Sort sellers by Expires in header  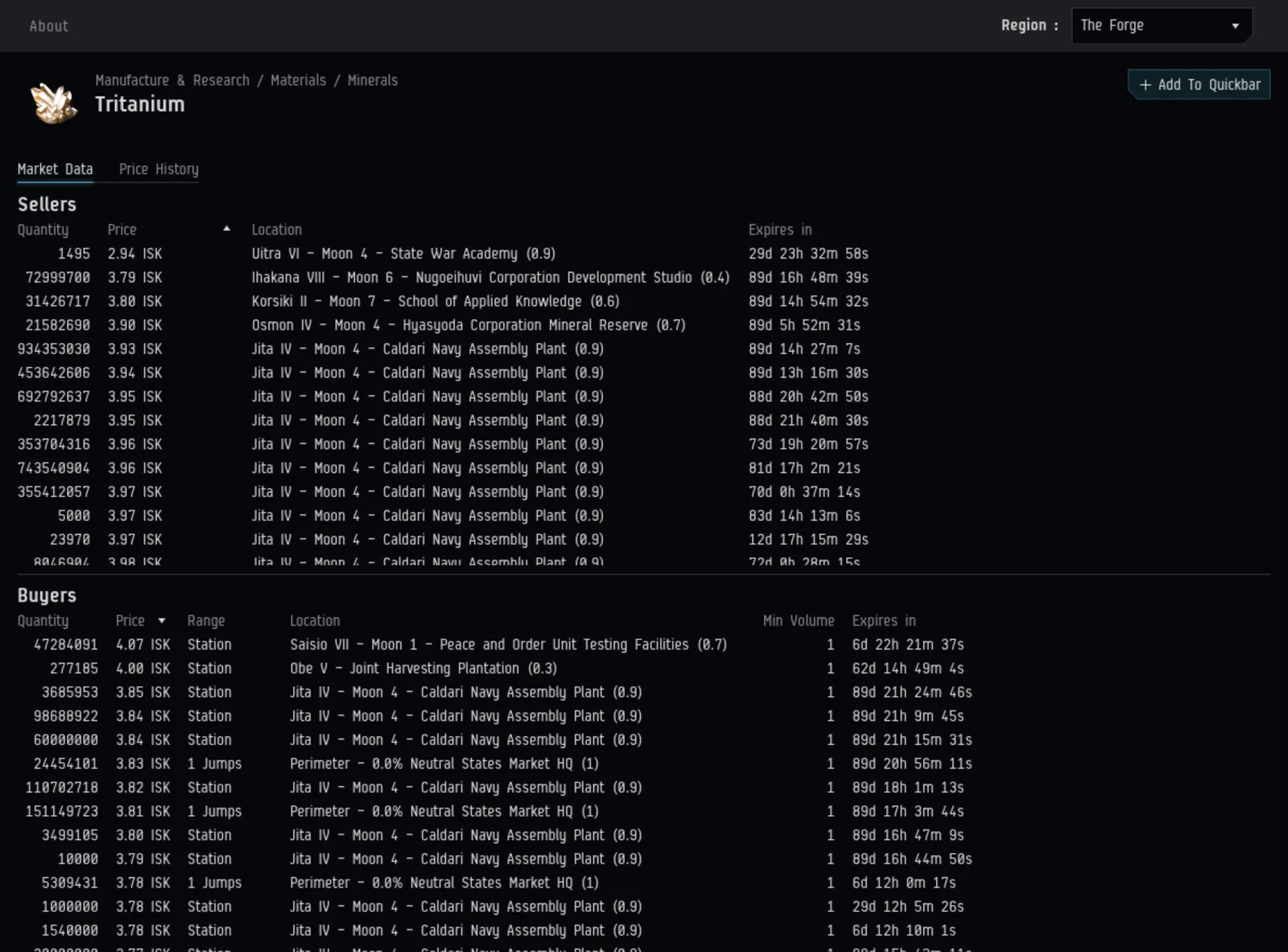tap(780, 230)
